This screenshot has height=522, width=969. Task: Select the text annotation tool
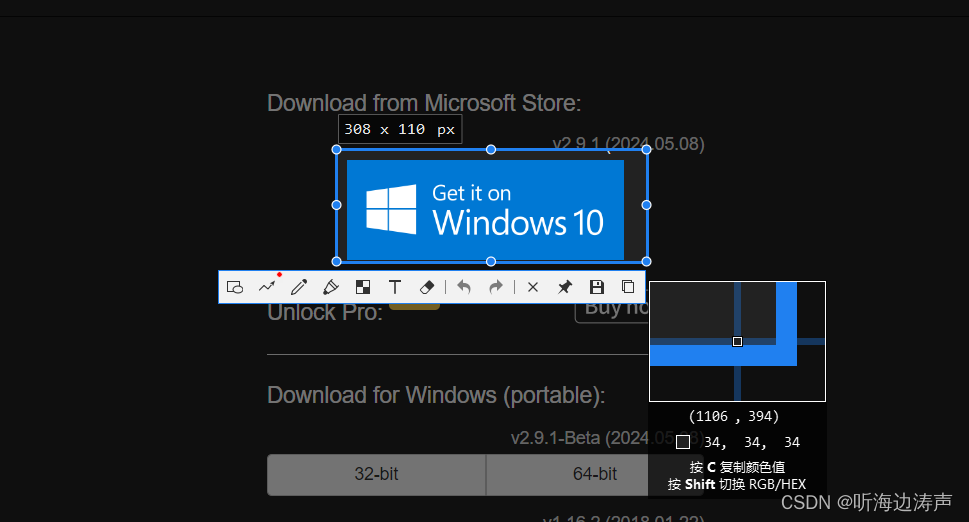pyautogui.click(x=395, y=287)
